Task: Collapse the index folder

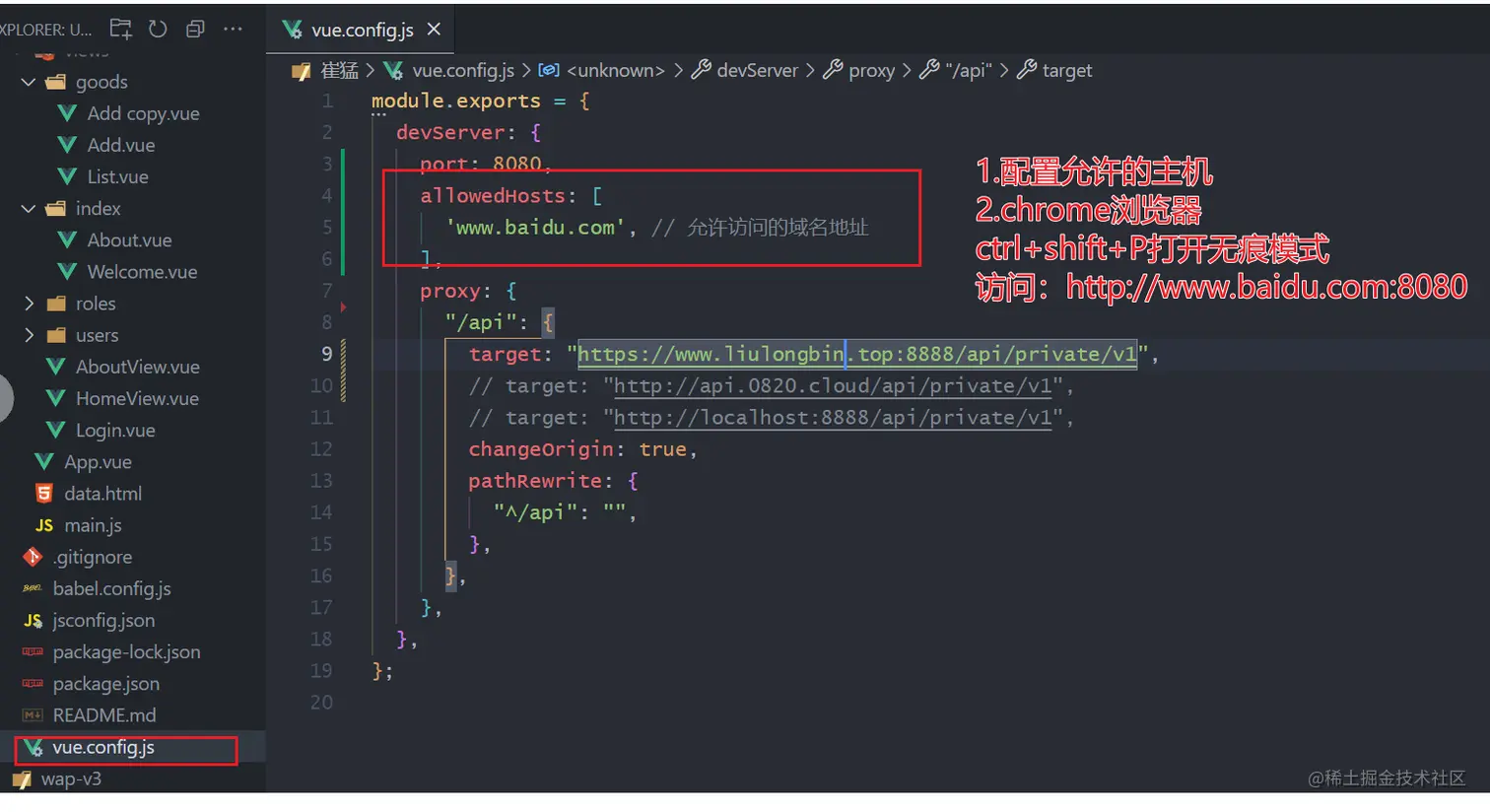Action: point(29,209)
